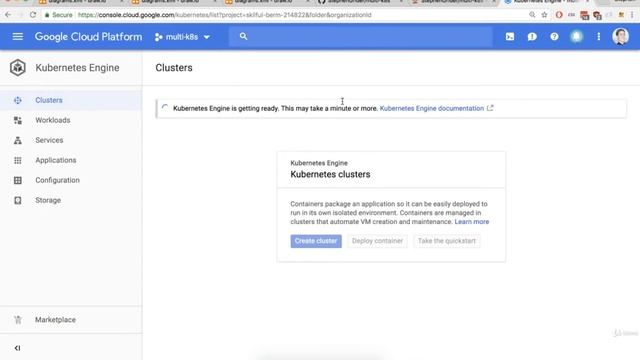Image resolution: width=640 pixels, height=360 pixels.
Task: Focus the console search input field
Action: pyautogui.click(x=361, y=37)
